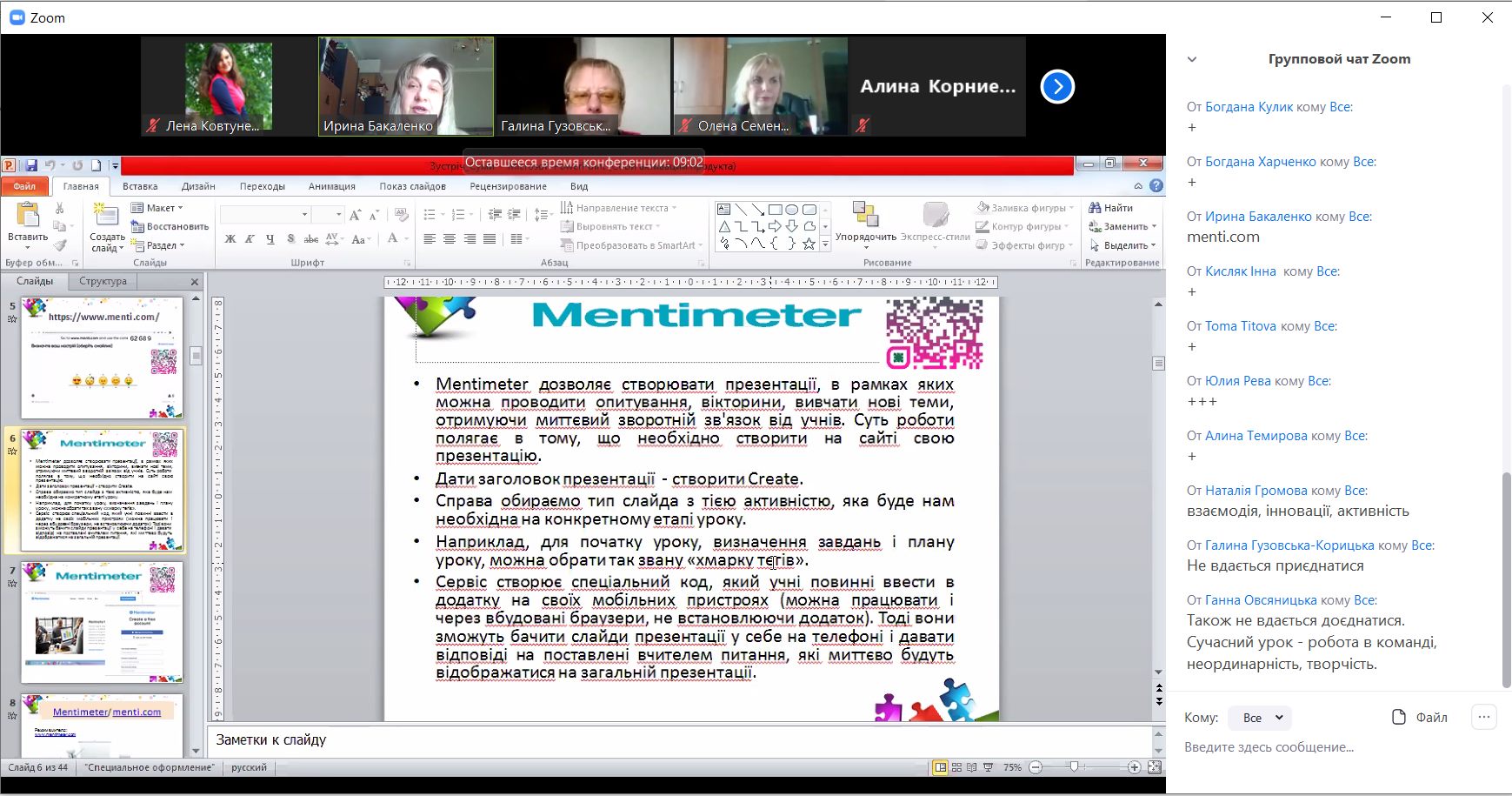Switch to reading view icon in status bar
Image resolution: width=1512 pixels, height=796 pixels.
(x=971, y=767)
